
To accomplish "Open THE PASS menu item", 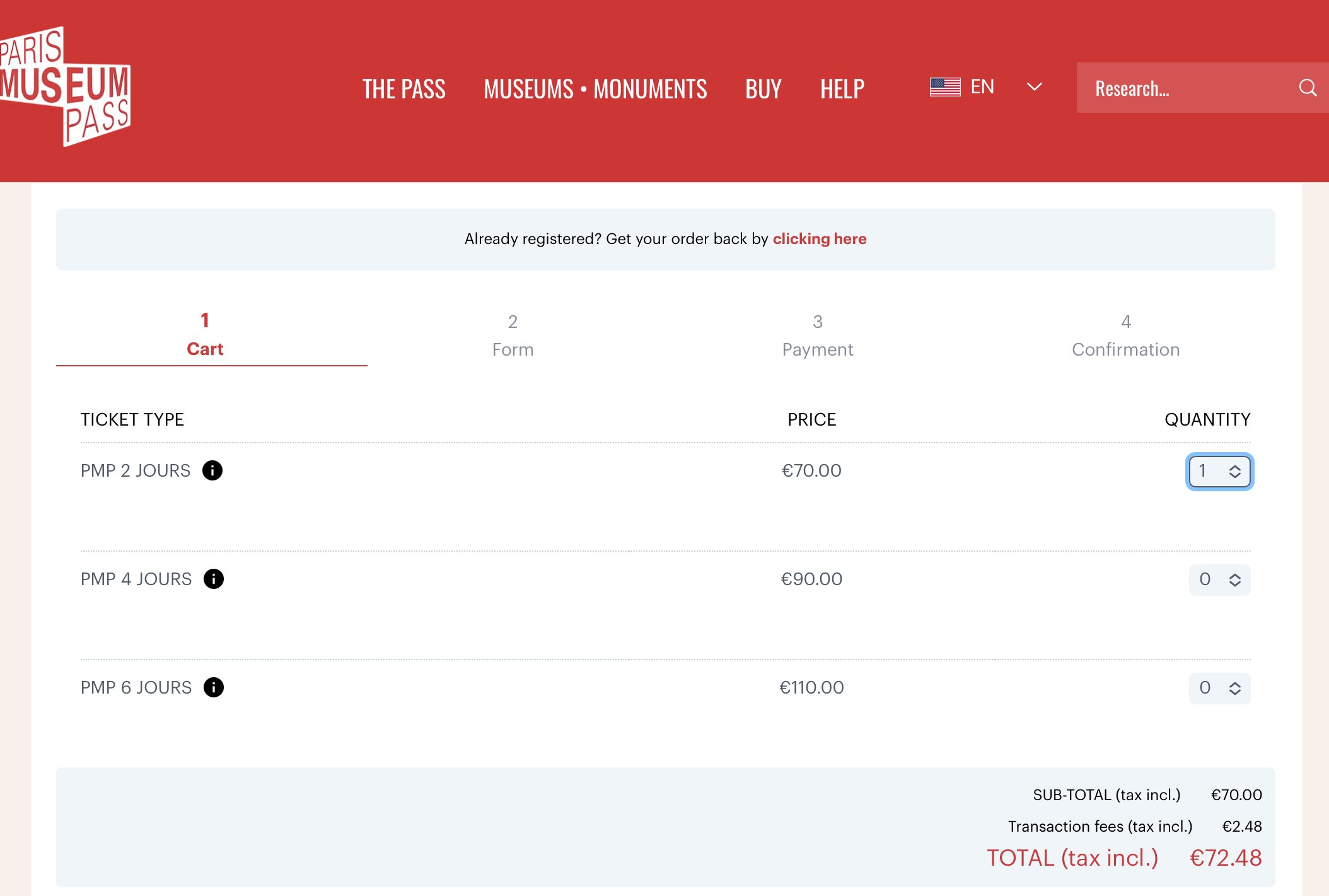I will pos(403,89).
